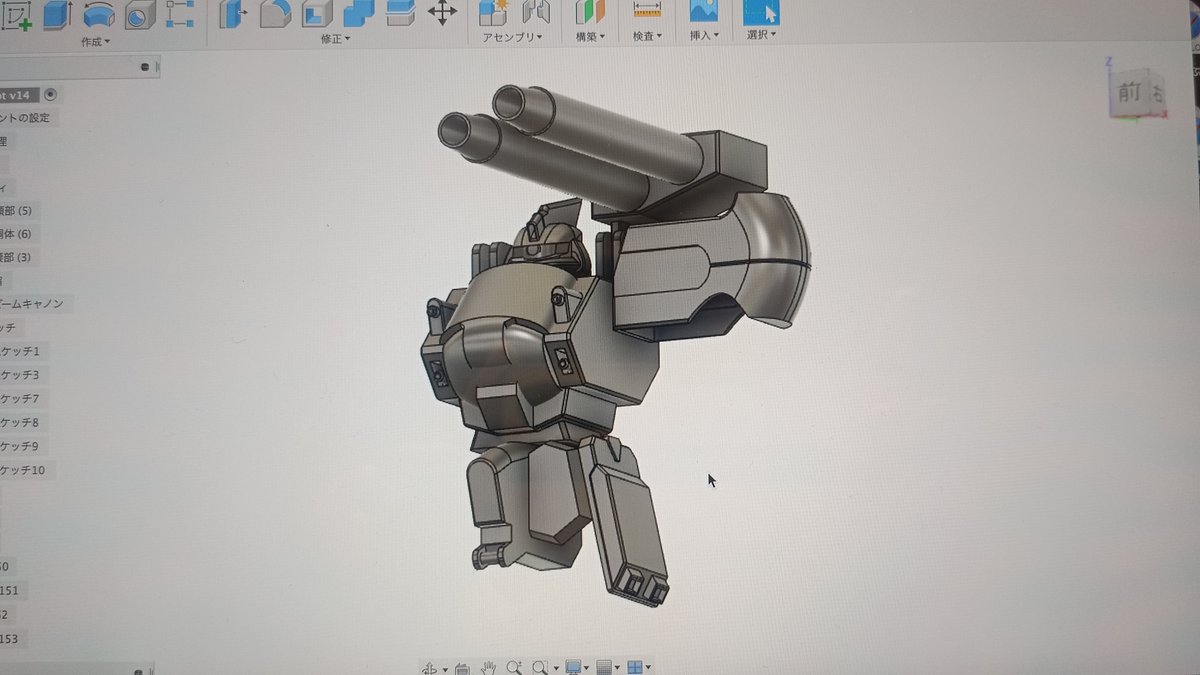Select the Rectangular Pattern tool
The height and width of the screenshot is (675, 1200).
tap(180, 14)
